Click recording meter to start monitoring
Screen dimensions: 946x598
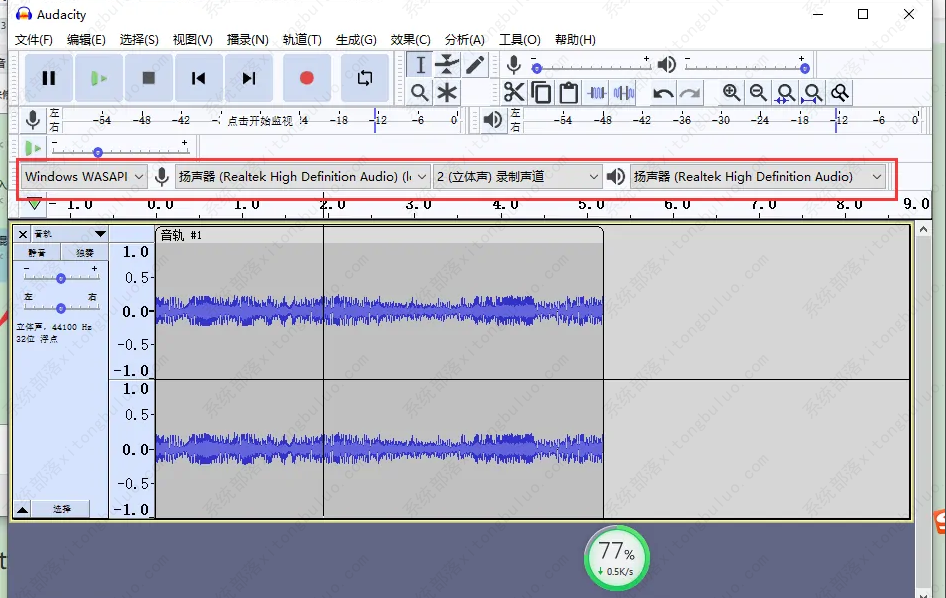261,120
